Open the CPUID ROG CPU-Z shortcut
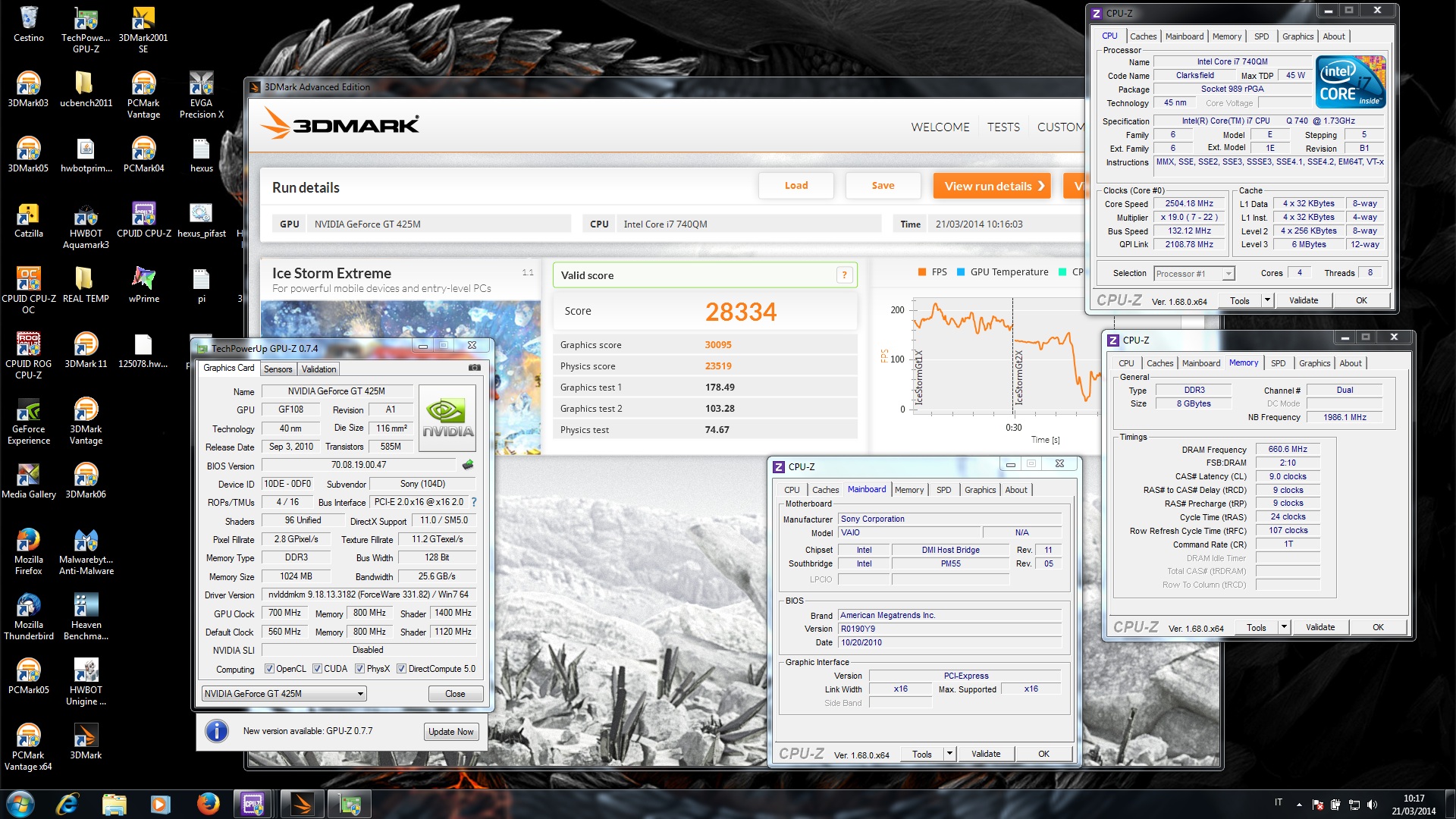This screenshot has width=1456, height=819. (x=29, y=356)
